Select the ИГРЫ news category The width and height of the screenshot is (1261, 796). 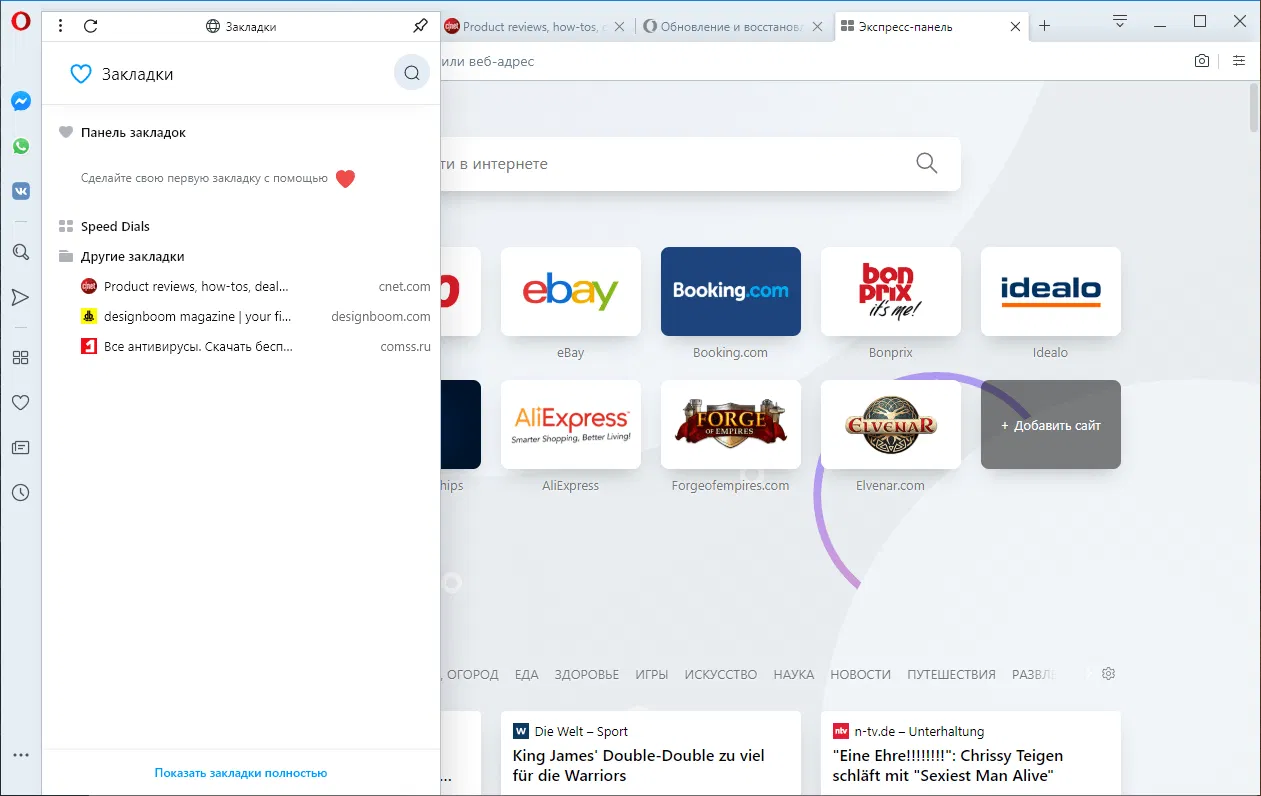click(x=652, y=675)
